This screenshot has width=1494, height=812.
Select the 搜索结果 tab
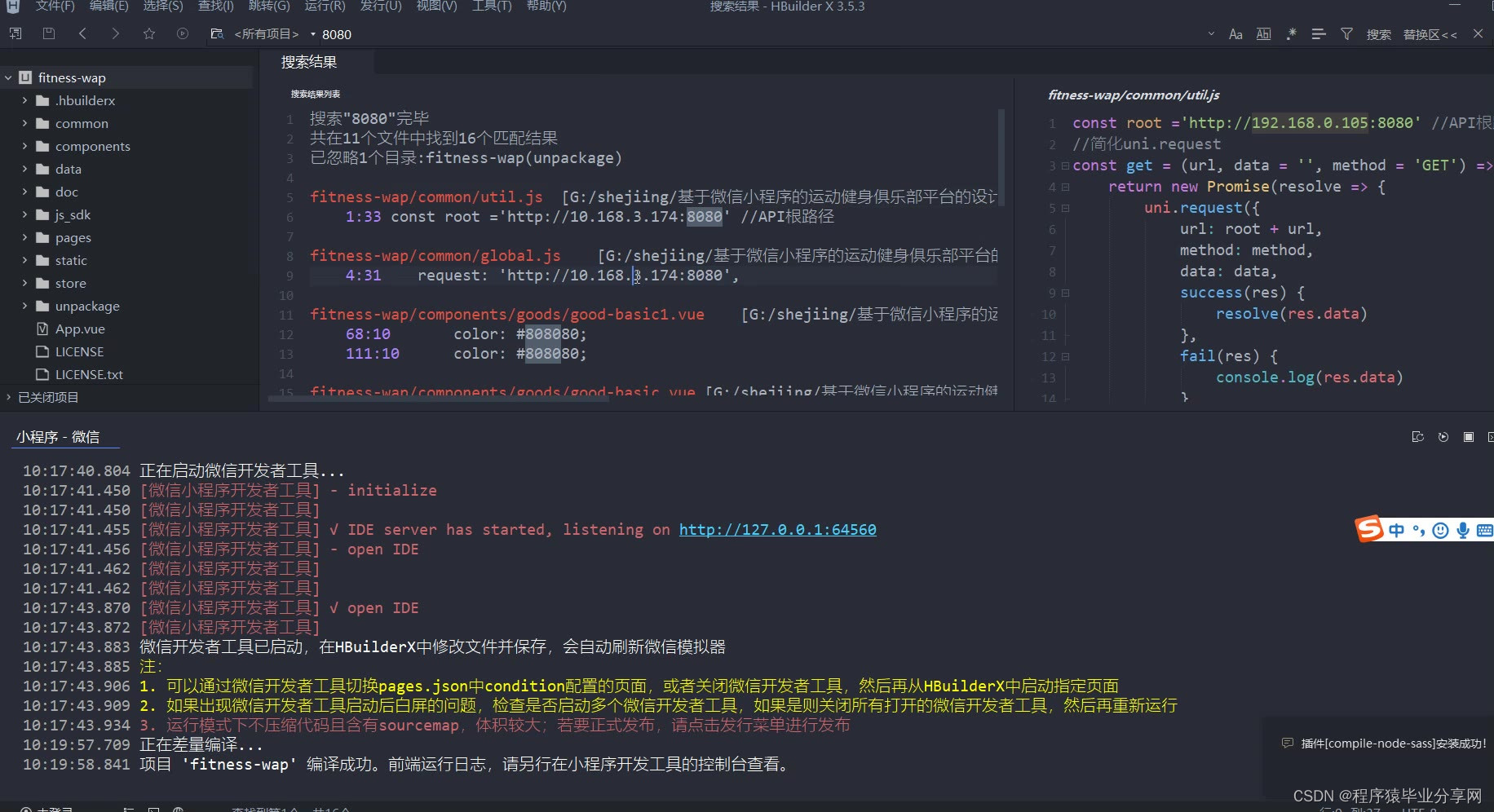coord(309,62)
